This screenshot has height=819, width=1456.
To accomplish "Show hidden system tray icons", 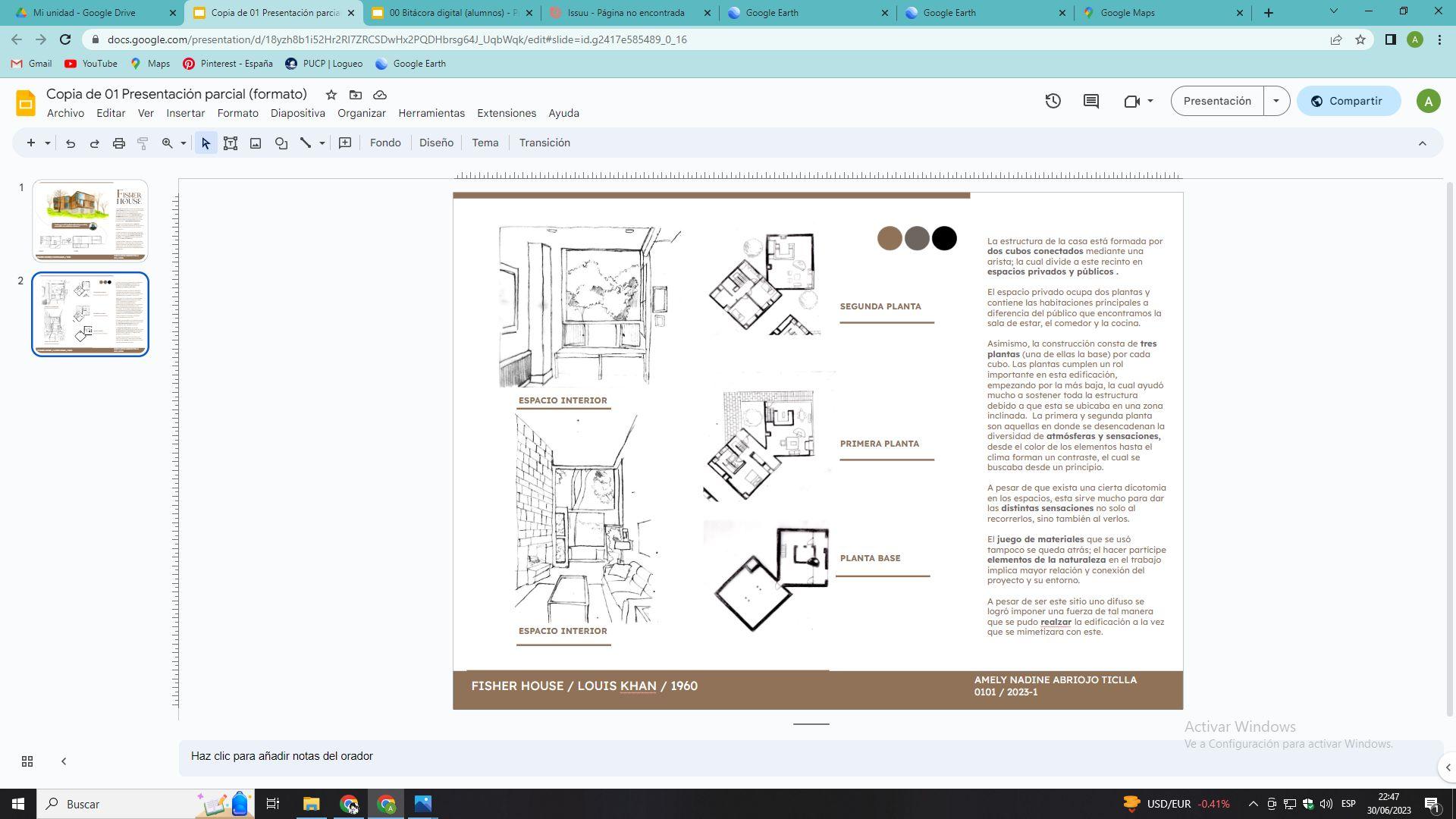I will click(x=1253, y=804).
